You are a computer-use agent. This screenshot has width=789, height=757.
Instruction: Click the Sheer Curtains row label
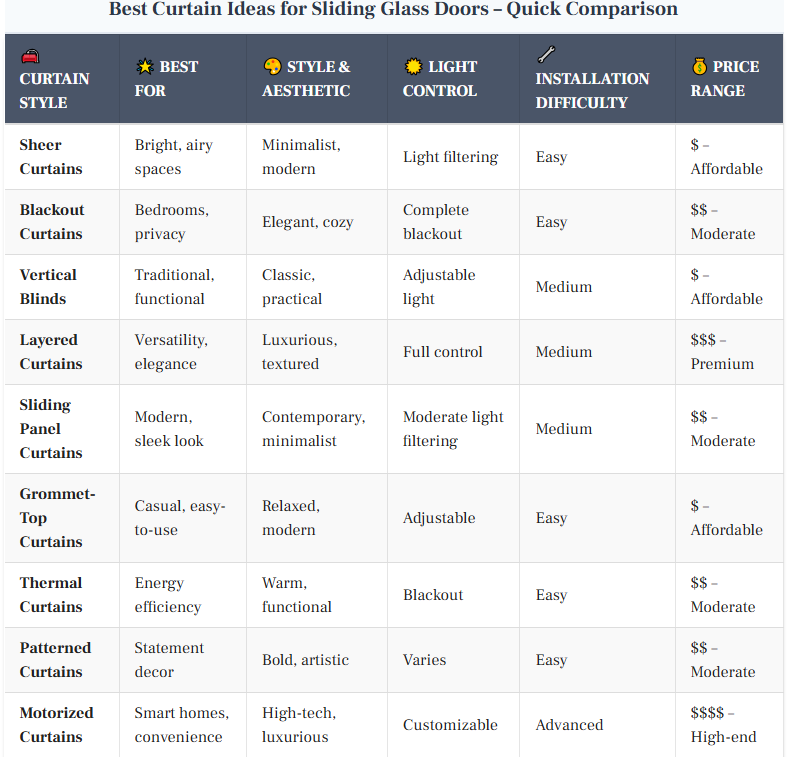[52, 157]
